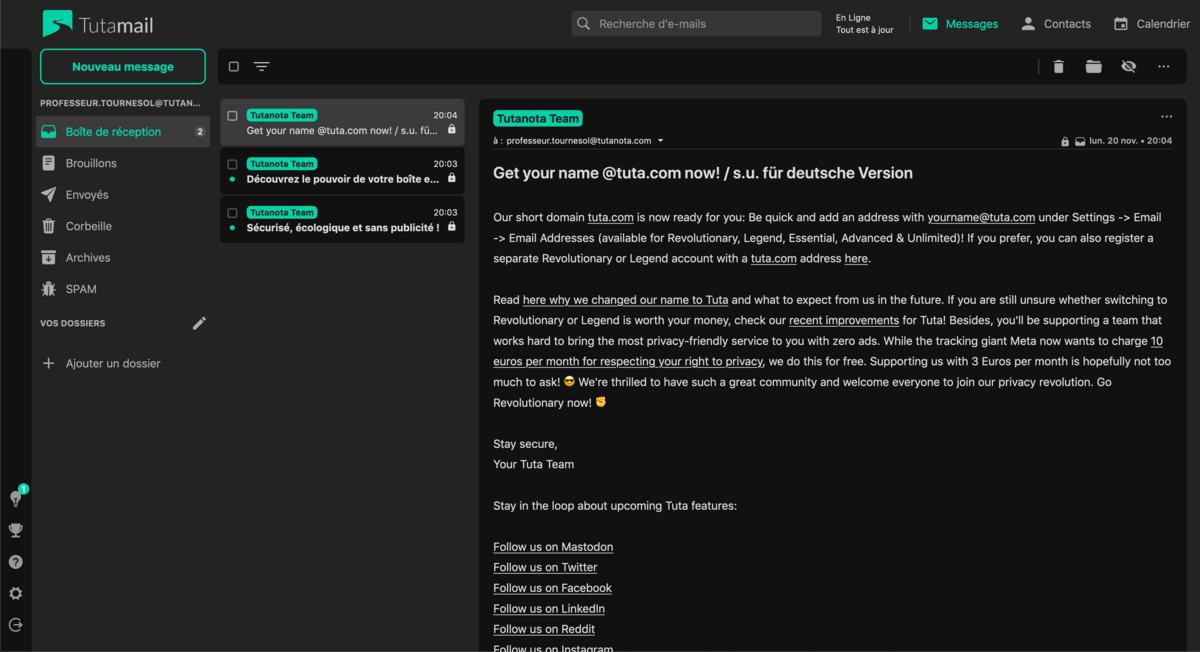The image size is (1200, 652).
Task: Click the move-to-folder icon in the toolbar
Action: 1093,67
